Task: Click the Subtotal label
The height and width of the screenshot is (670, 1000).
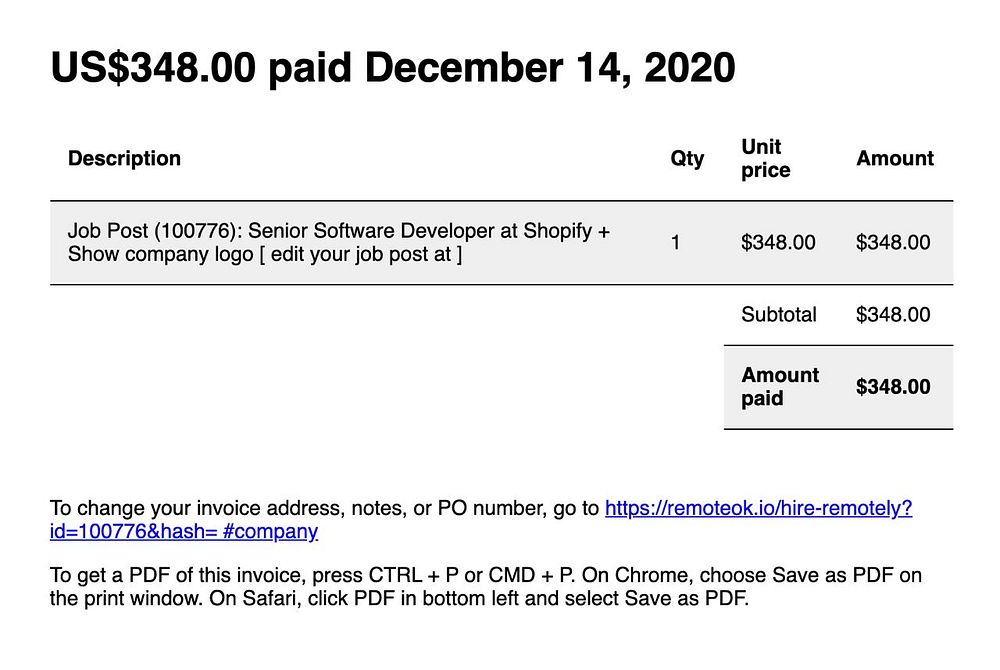Action: tap(779, 314)
